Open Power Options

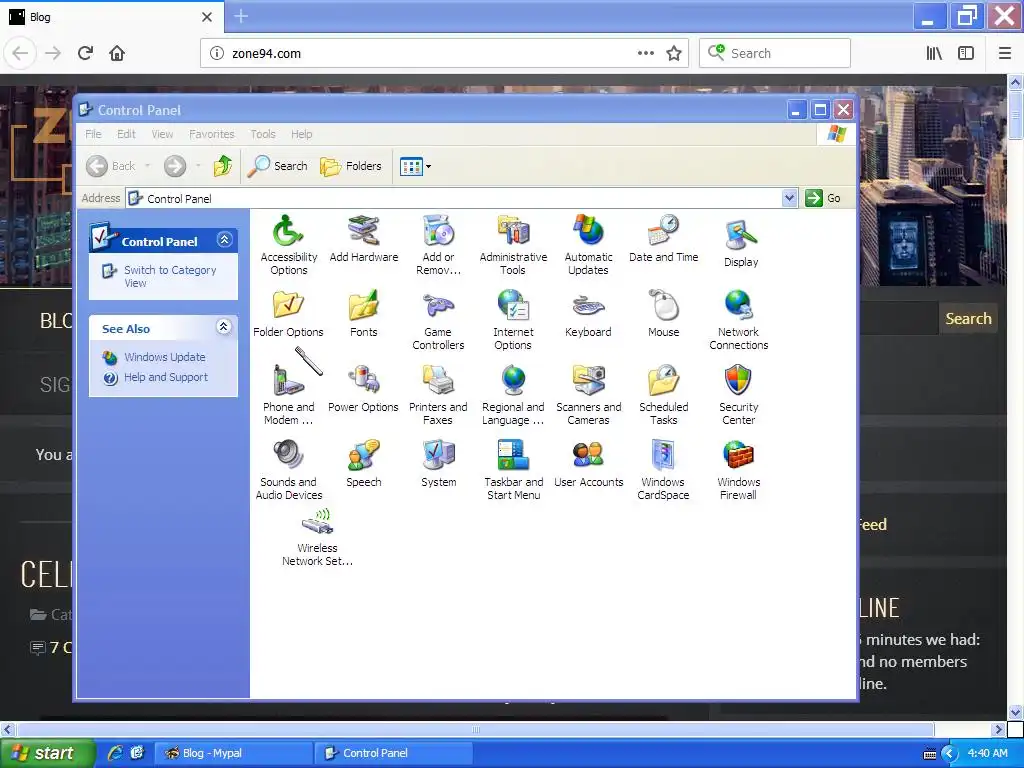(x=364, y=389)
